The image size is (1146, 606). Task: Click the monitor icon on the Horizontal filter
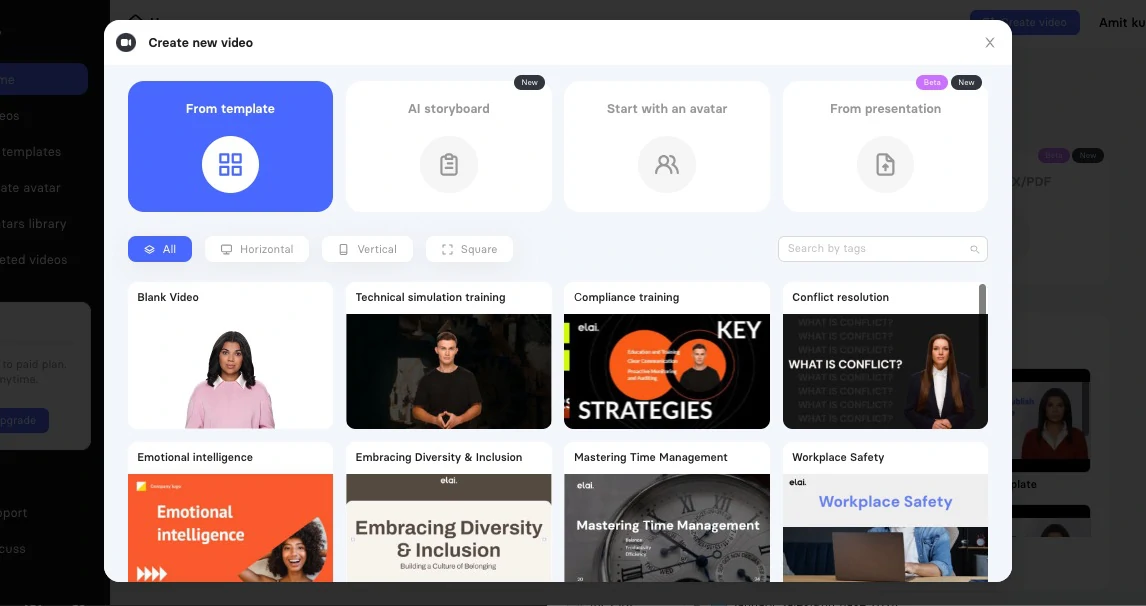(x=227, y=249)
